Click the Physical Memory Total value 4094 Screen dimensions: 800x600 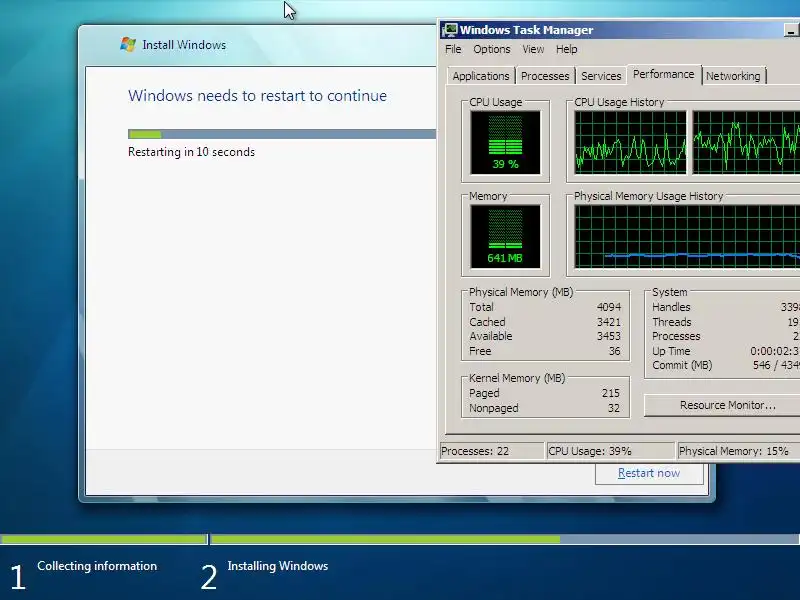609,307
